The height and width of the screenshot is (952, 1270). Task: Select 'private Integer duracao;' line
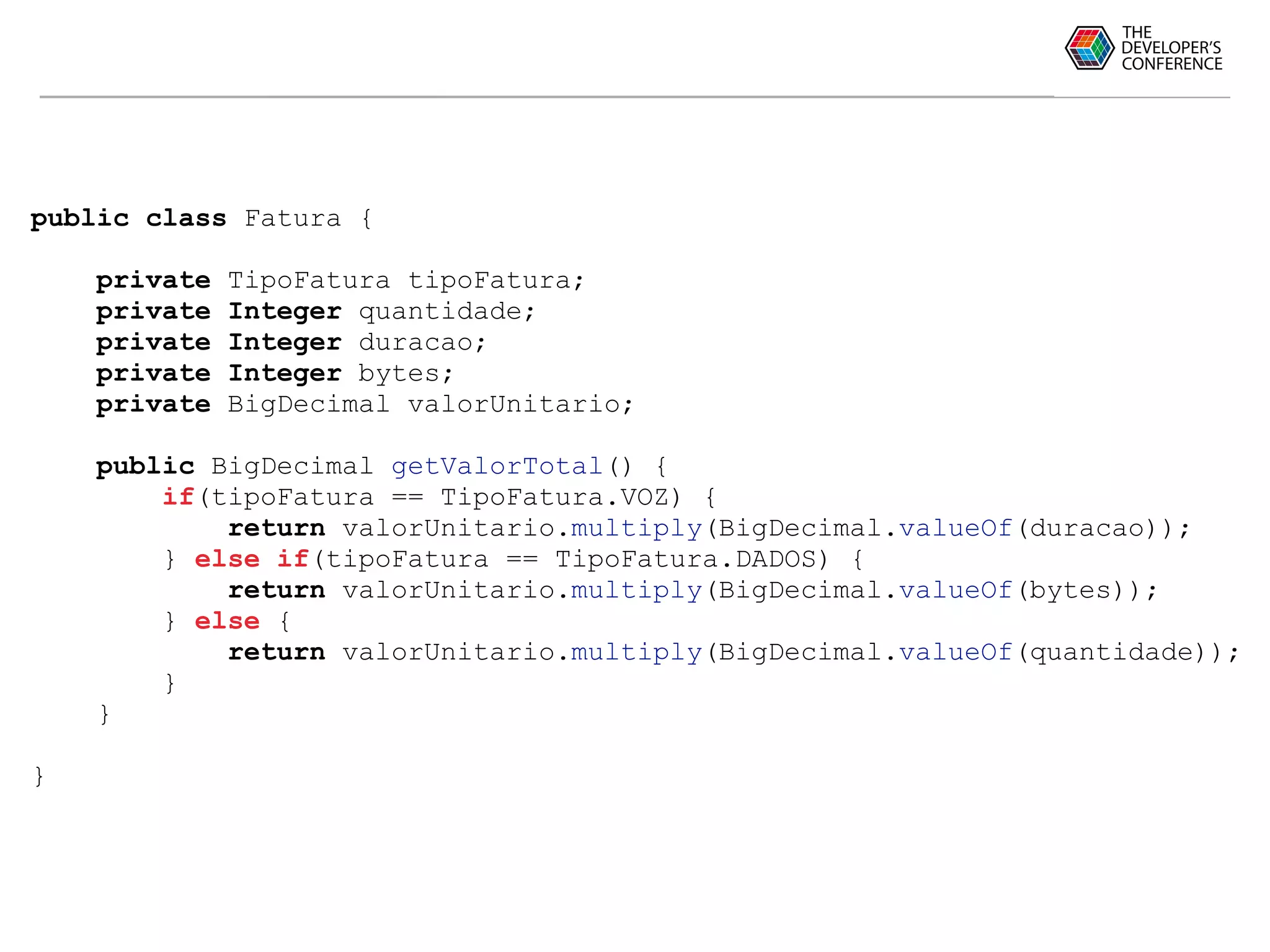pos(291,343)
